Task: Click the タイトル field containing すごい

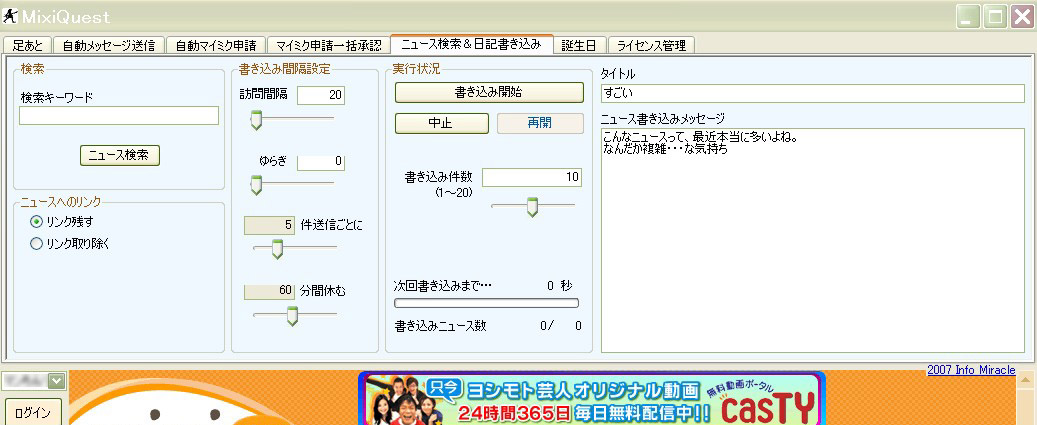Action: [x=813, y=93]
